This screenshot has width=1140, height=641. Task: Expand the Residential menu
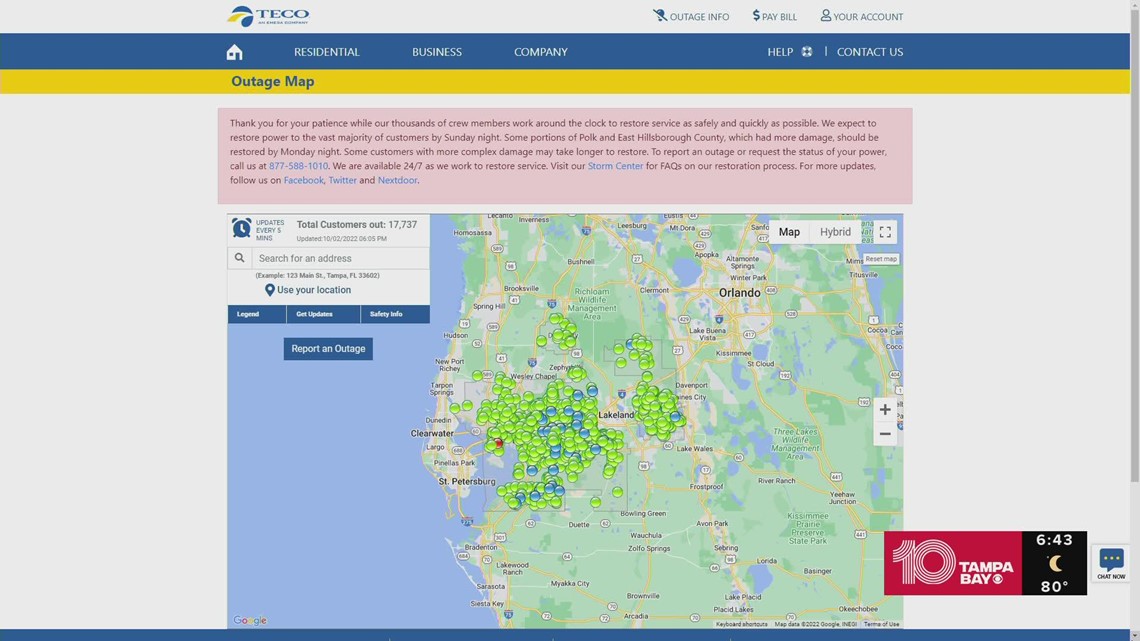(326, 51)
